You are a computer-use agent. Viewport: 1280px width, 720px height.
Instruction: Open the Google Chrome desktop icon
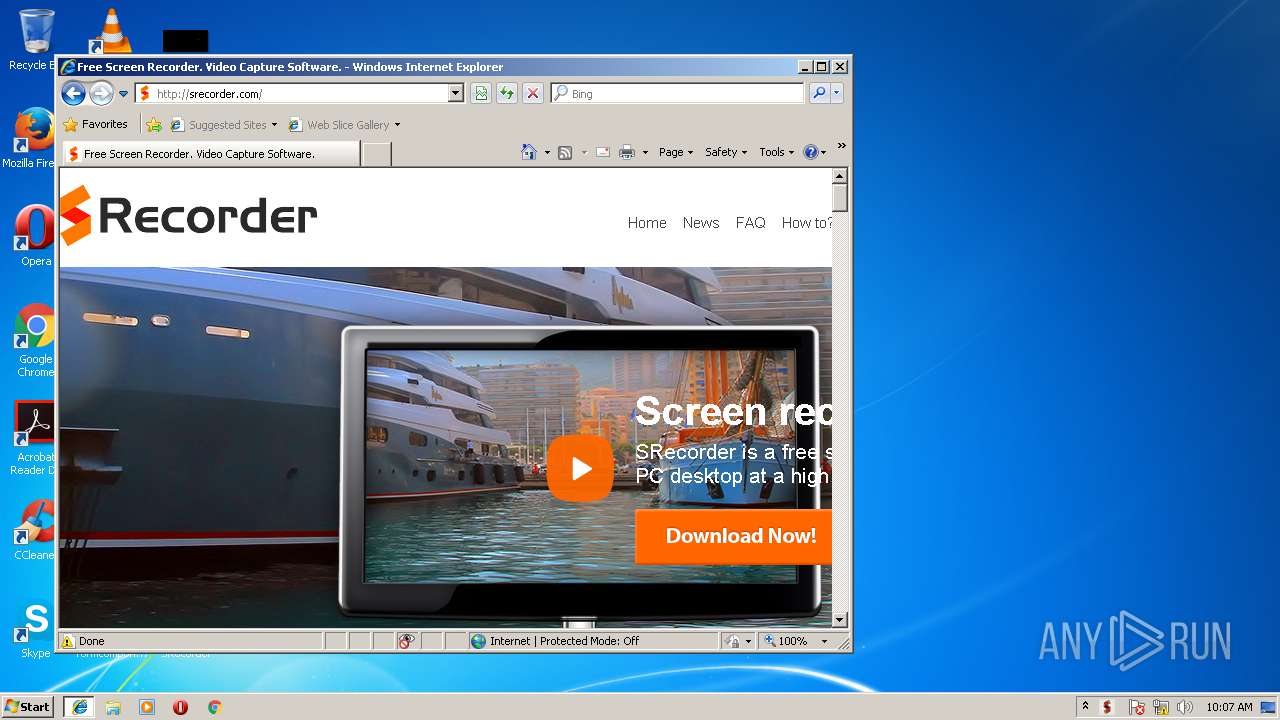point(35,340)
